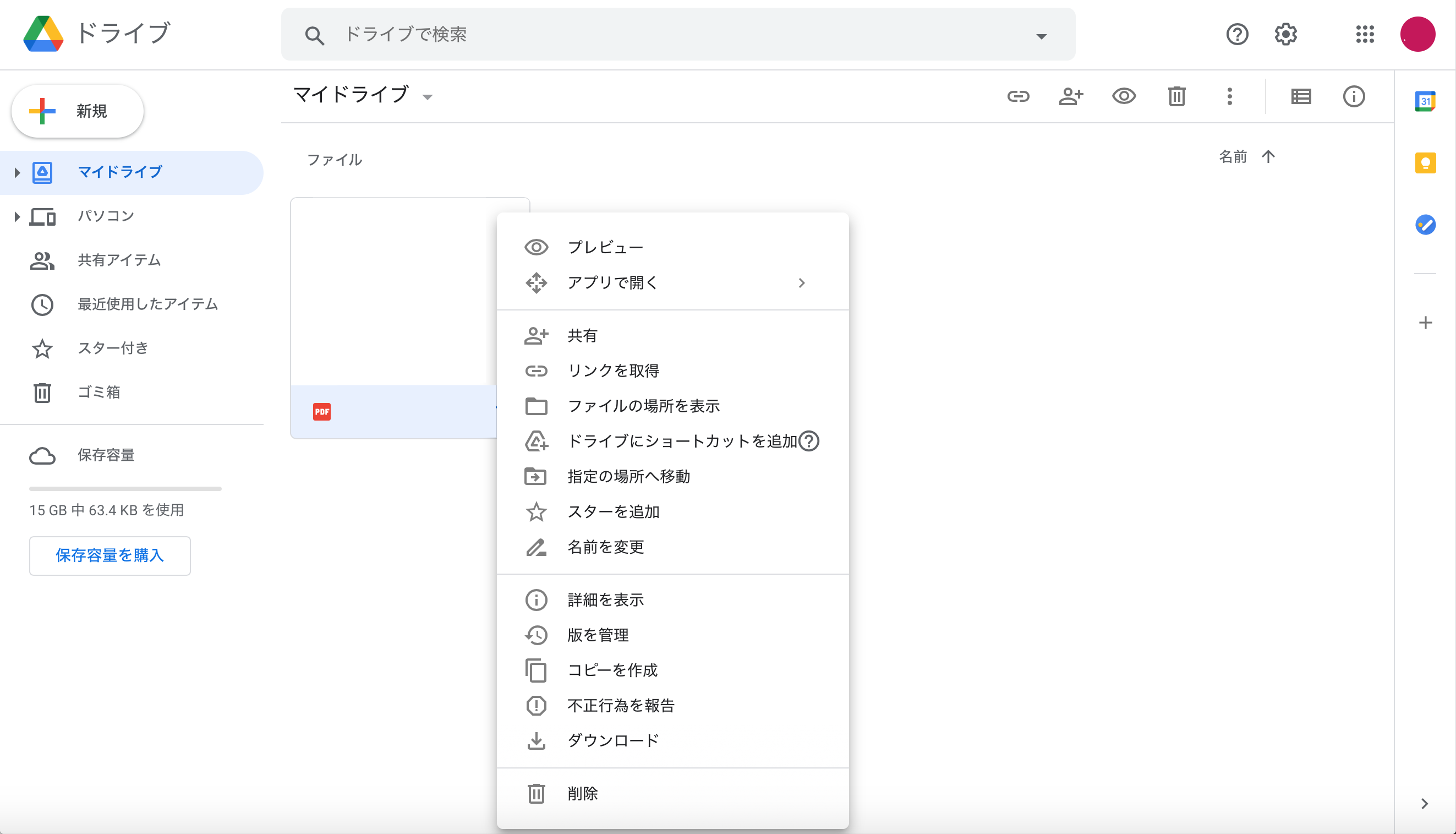This screenshot has height=834, width=1456.
Task: Collapse side panel using bottom chevron
Action: 1425,804
